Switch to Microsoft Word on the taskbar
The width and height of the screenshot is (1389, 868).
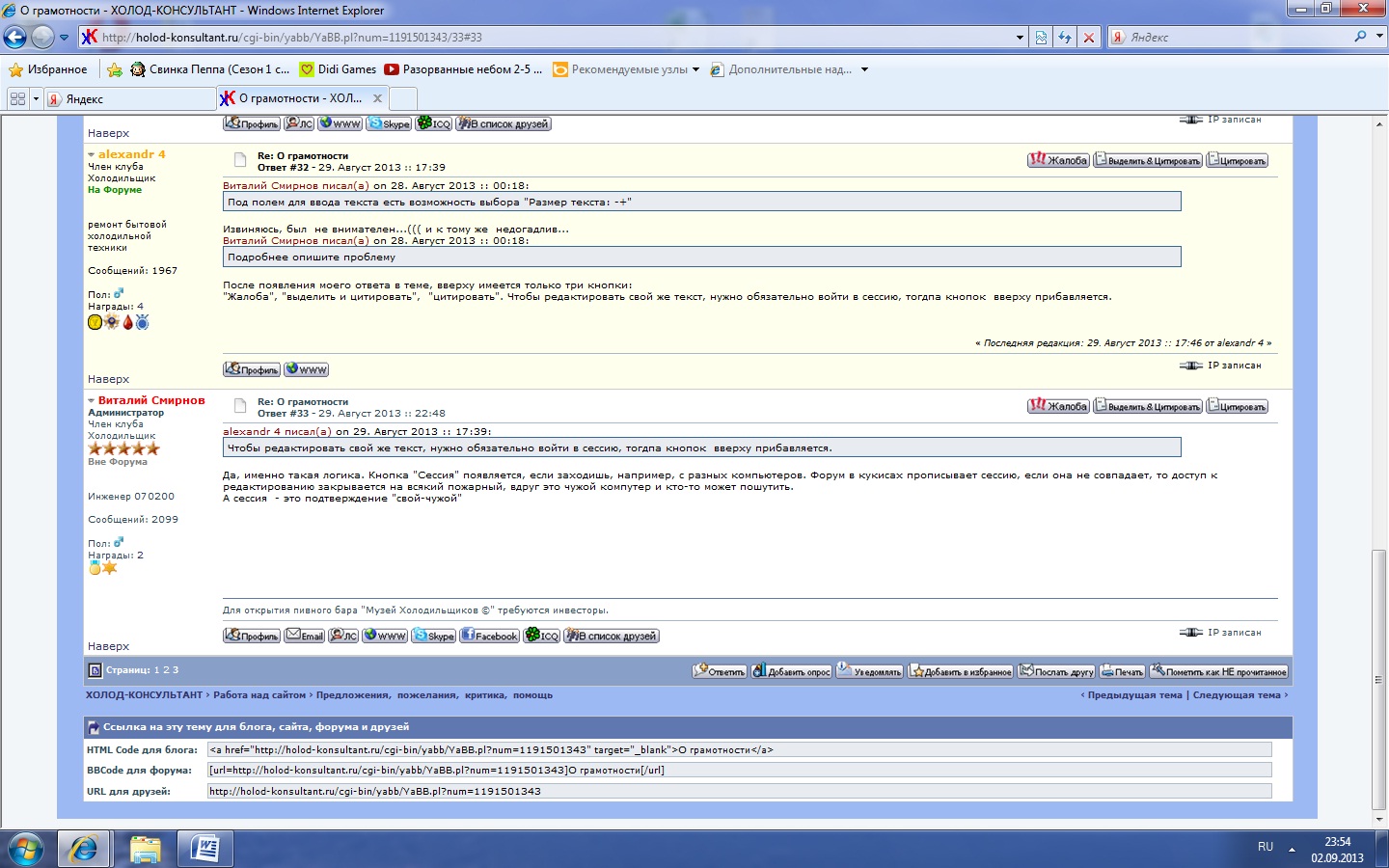tap(204, 849)
